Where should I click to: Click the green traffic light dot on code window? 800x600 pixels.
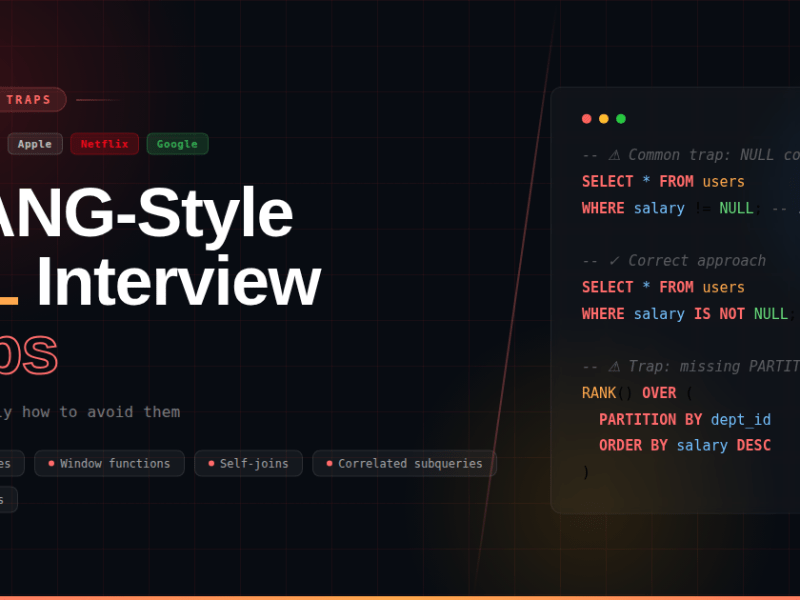[620, 118]
